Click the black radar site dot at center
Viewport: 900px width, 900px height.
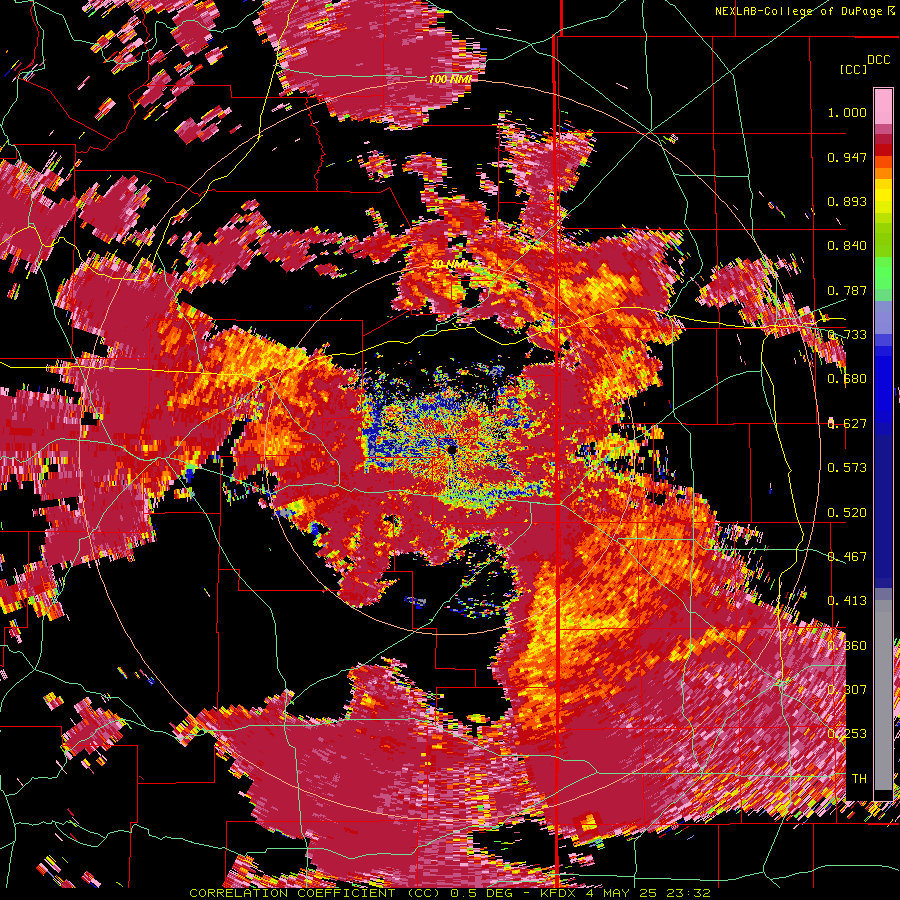[x=452, y=449]
